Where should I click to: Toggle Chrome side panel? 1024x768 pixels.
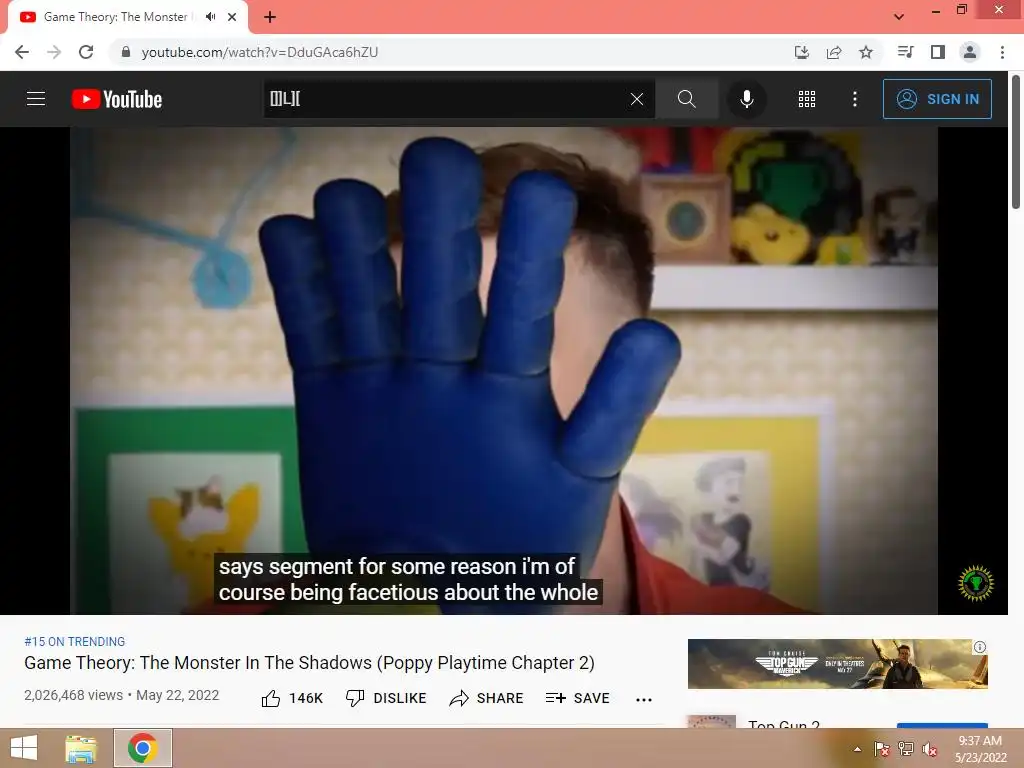pos(938,52)
